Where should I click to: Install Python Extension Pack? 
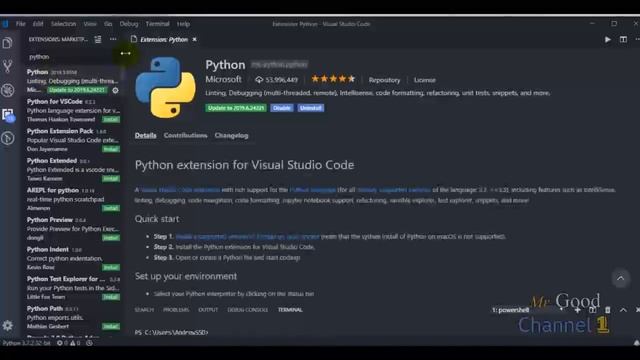click(x=111, y=149)
